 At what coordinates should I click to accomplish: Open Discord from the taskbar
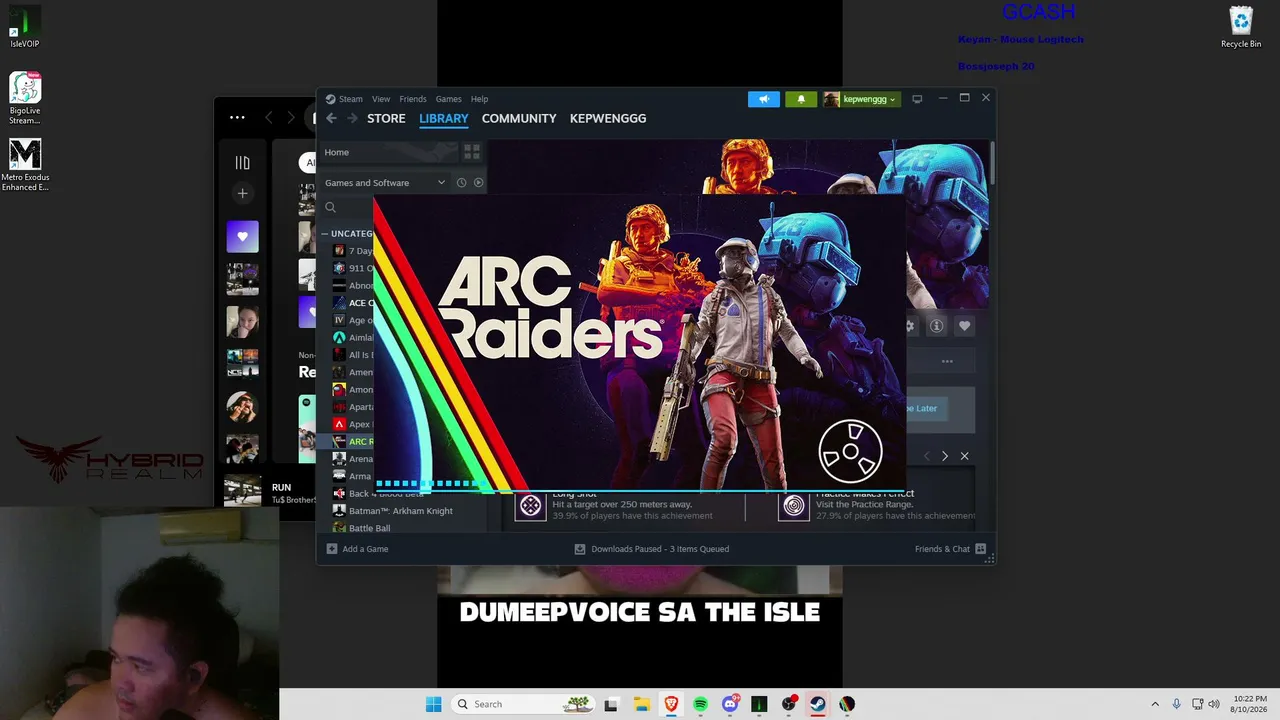(730, 704)
